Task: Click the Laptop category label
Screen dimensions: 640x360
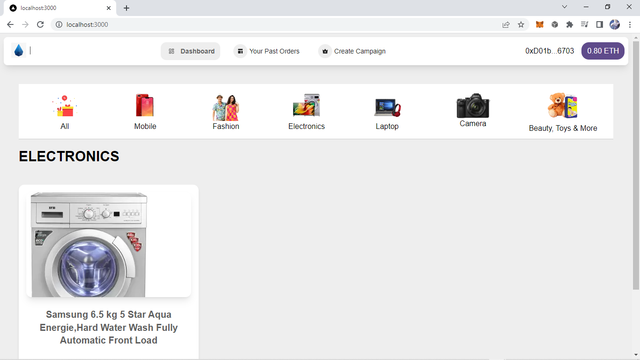Action: 387,127
